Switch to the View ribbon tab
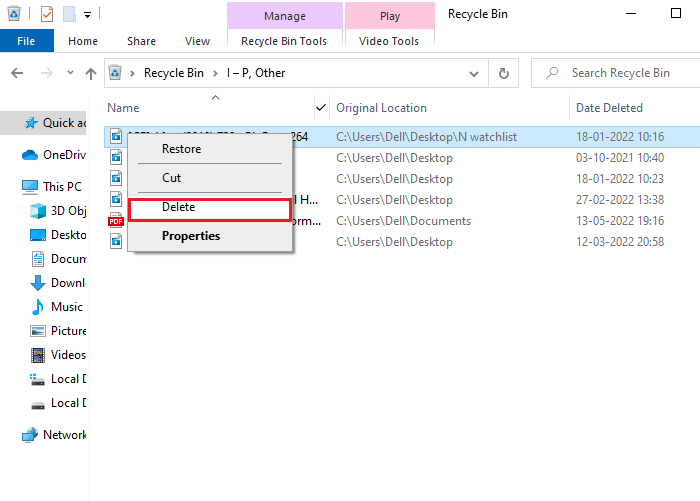Screen dimensions: 700x501 click(197, 41)
